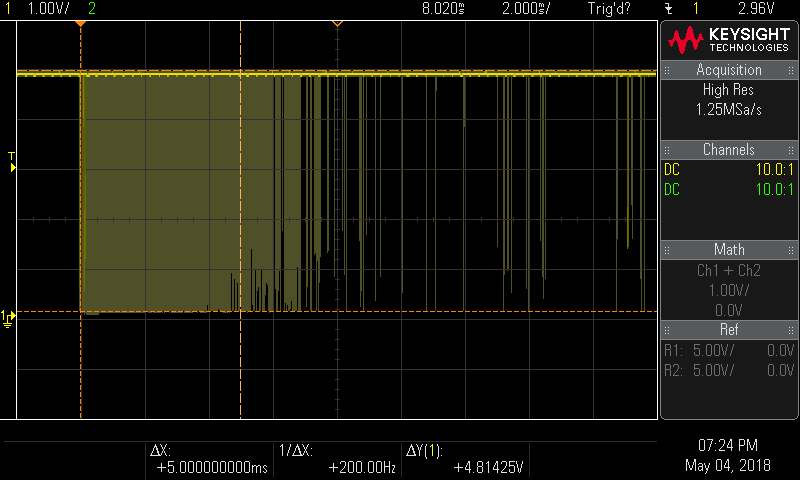
Task: Toggle channel 2 indicator in top bar
Action: tap(93, 8)
